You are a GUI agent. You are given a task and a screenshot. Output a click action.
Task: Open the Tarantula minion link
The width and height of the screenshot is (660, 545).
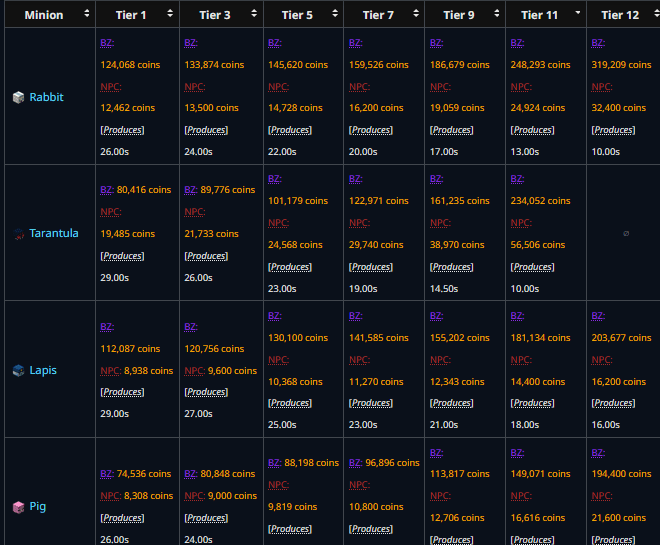pos(54,233)
